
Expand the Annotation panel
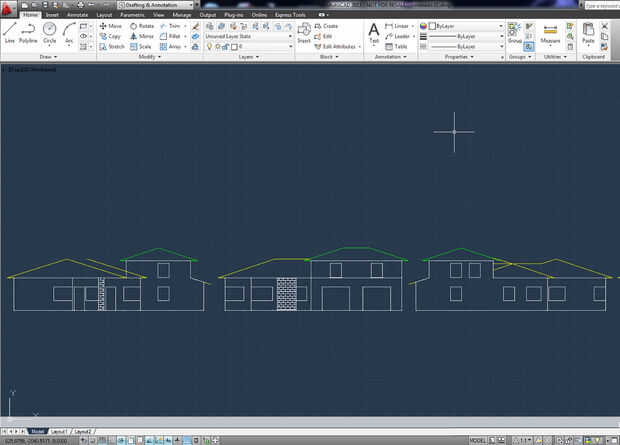tap(391, 57)
